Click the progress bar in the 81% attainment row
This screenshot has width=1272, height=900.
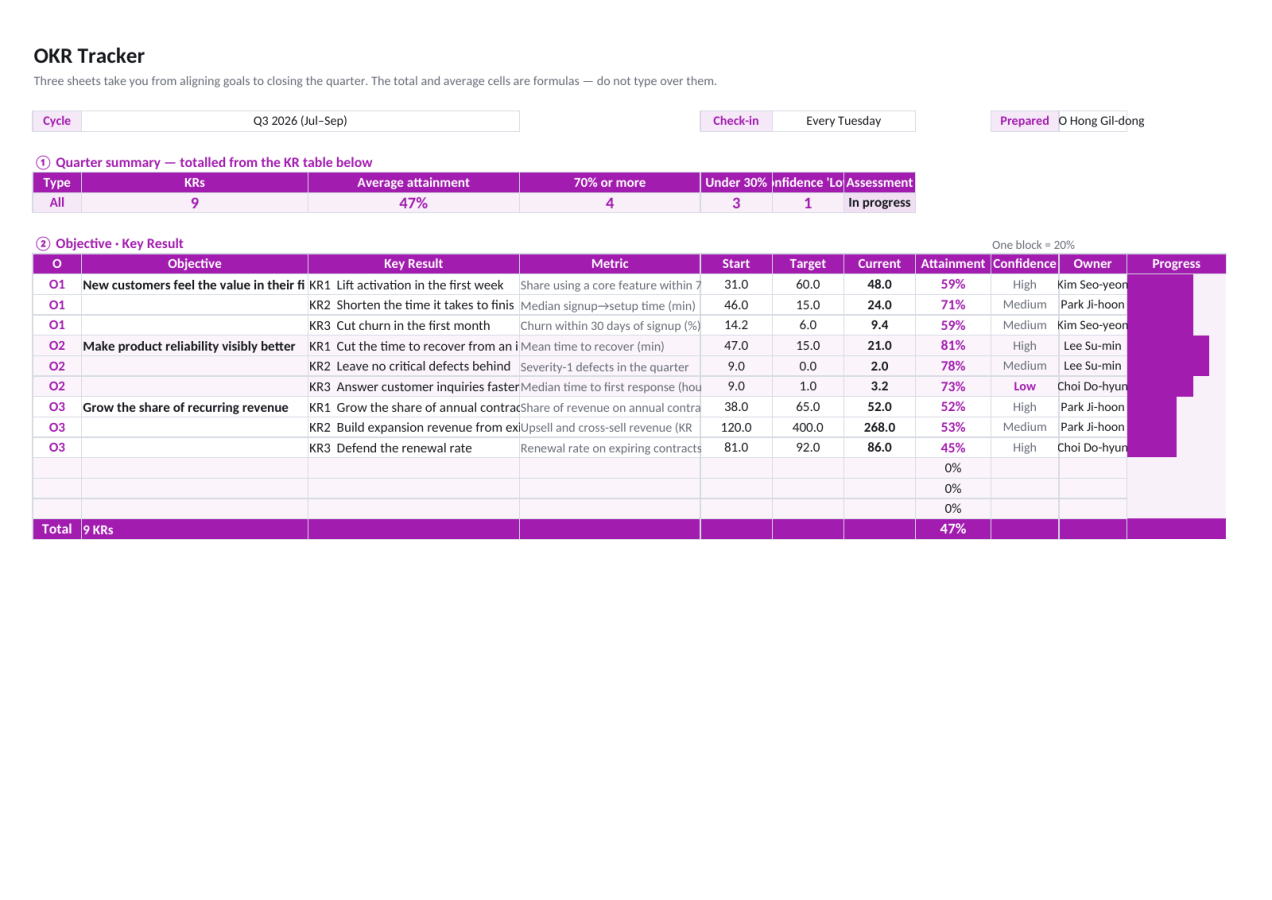(x=1168, y=346)
